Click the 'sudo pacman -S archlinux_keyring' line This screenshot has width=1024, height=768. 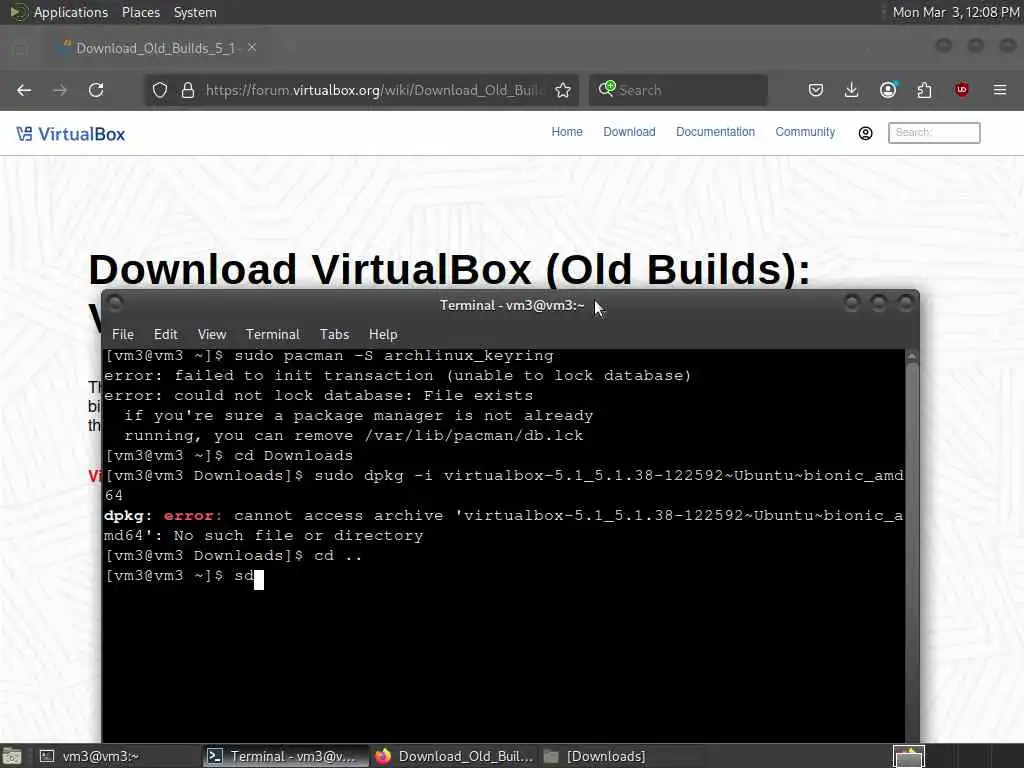329,356
